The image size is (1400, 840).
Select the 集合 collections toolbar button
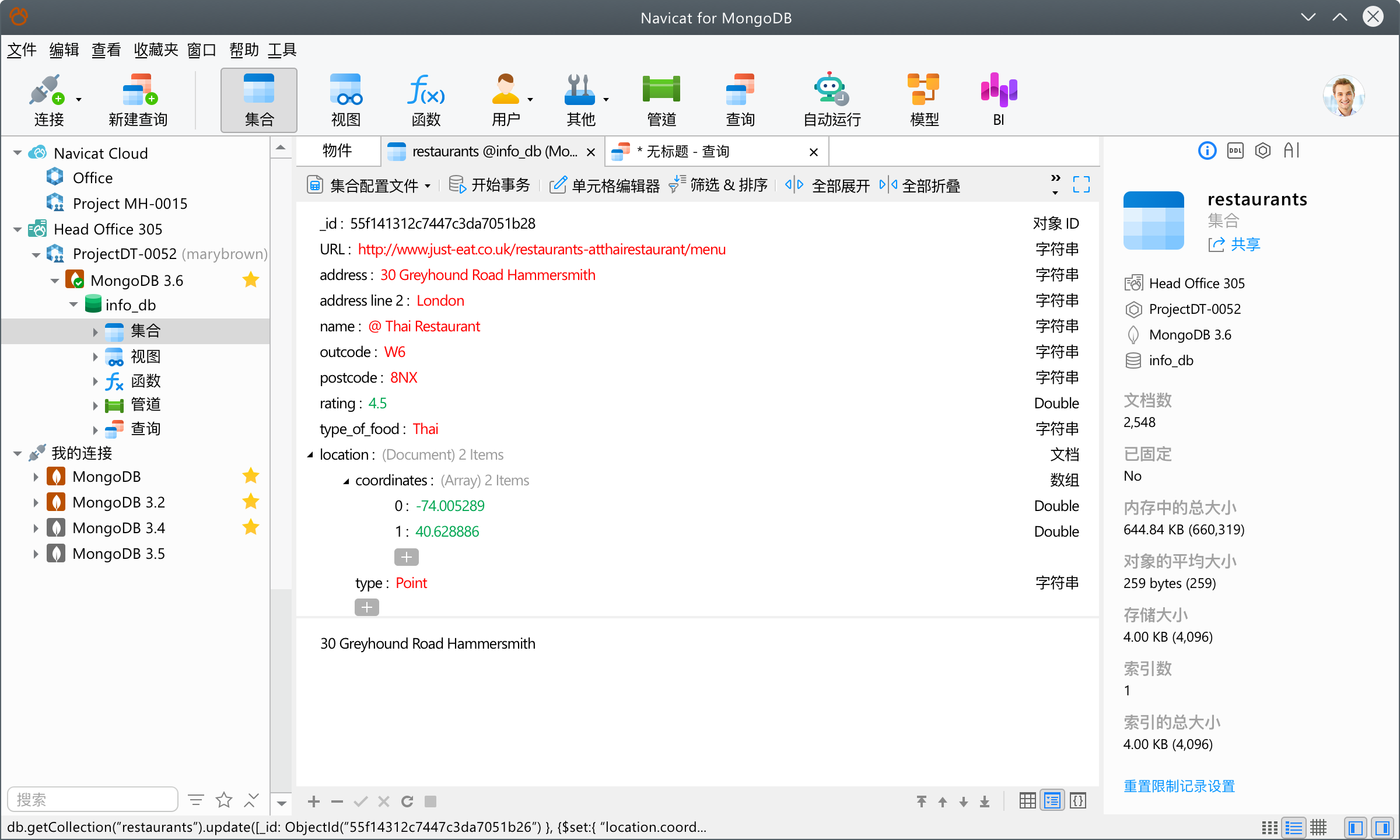pyautogui.click(x=259, y=100)
